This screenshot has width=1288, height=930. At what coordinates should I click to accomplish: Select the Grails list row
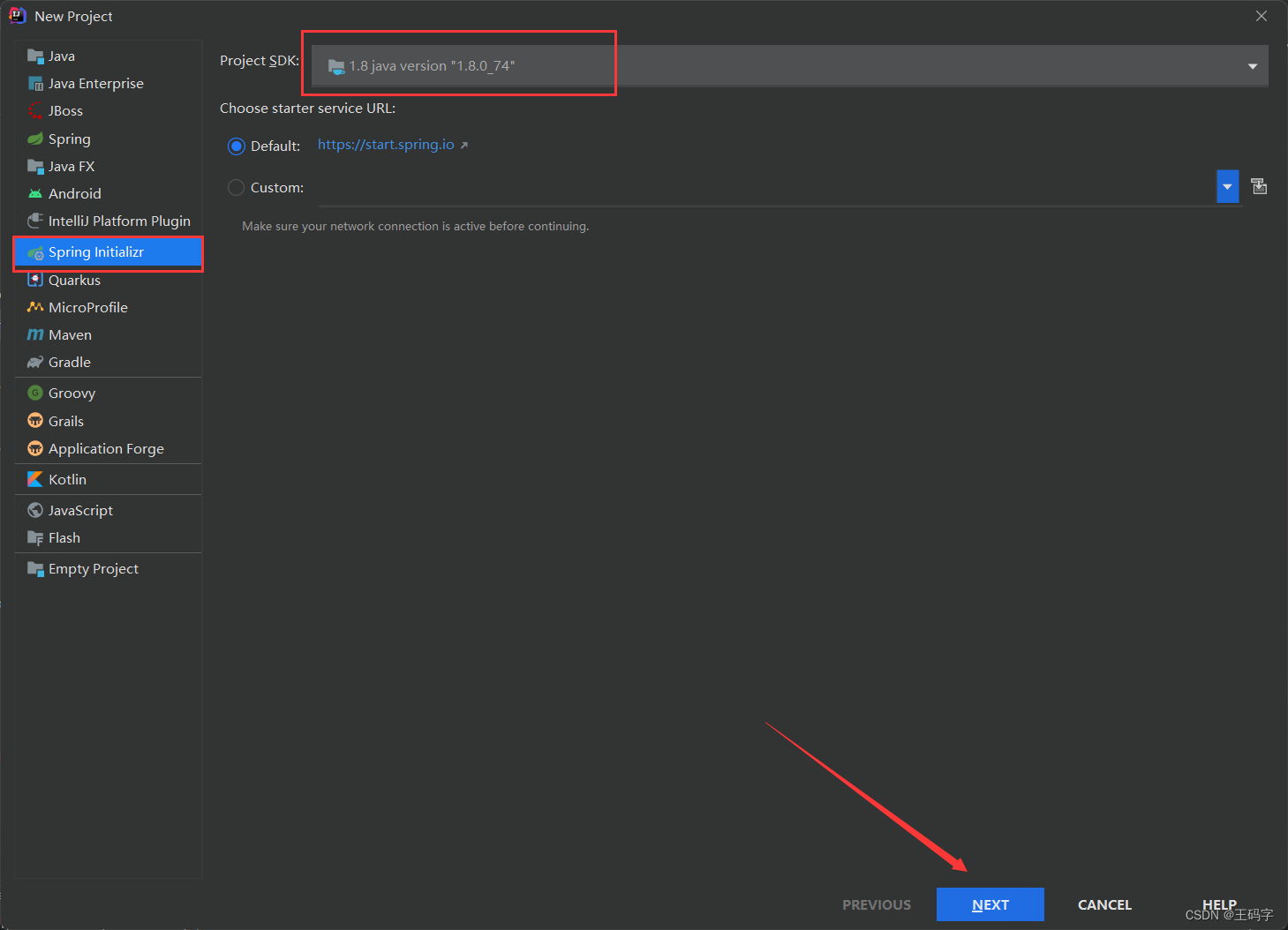(108, 421)
